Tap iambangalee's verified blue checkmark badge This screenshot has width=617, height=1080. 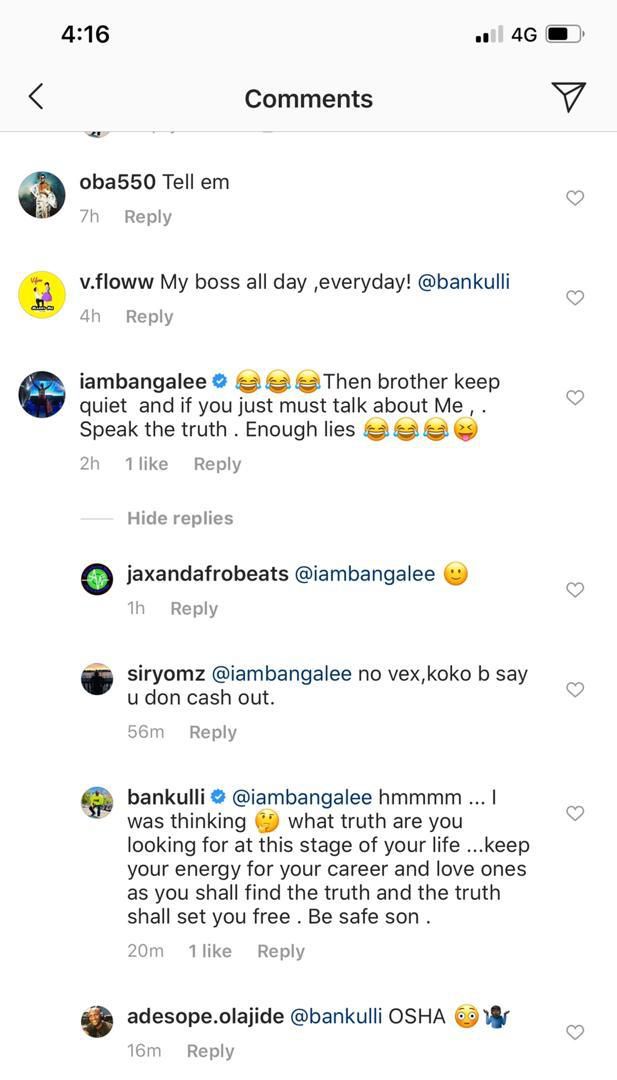(219, 380)
